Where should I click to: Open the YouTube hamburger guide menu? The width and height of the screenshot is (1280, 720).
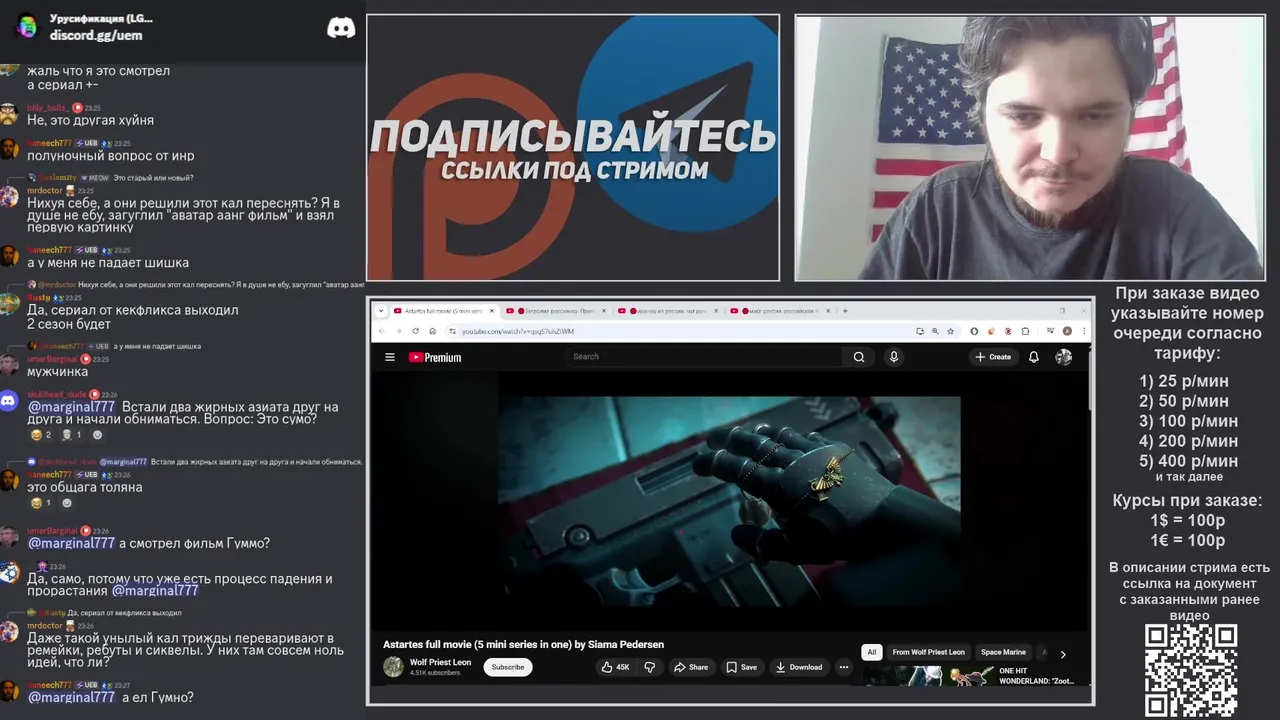pos(390,357)
